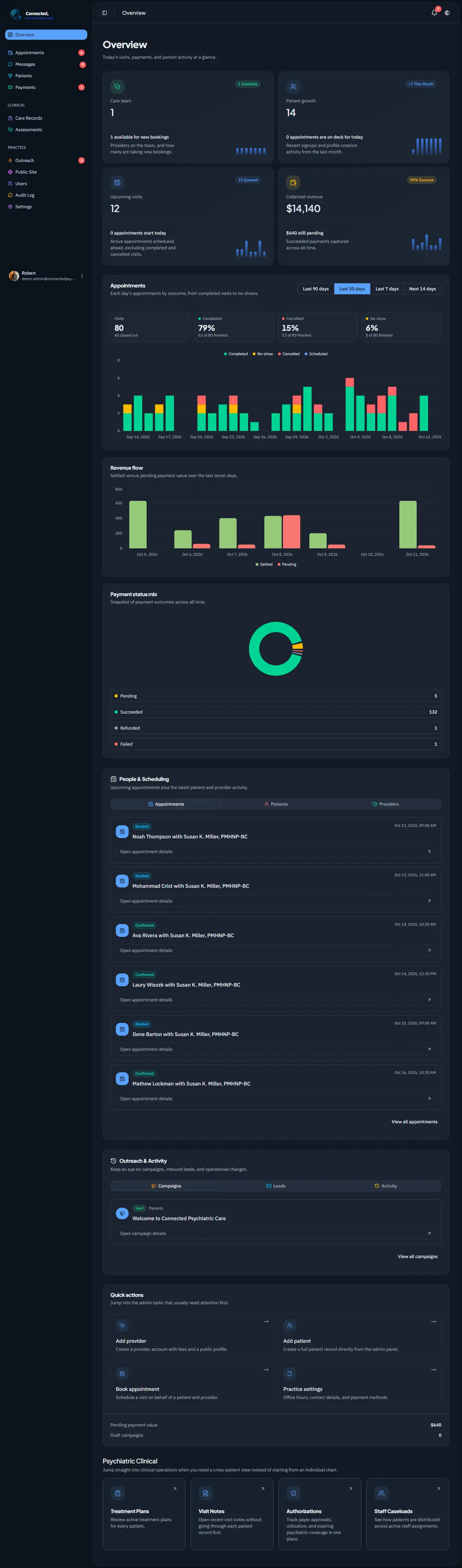462x1568 pixels.
Task: Collapse the sidebar with the panel icon
Action: tap(105, 13)
